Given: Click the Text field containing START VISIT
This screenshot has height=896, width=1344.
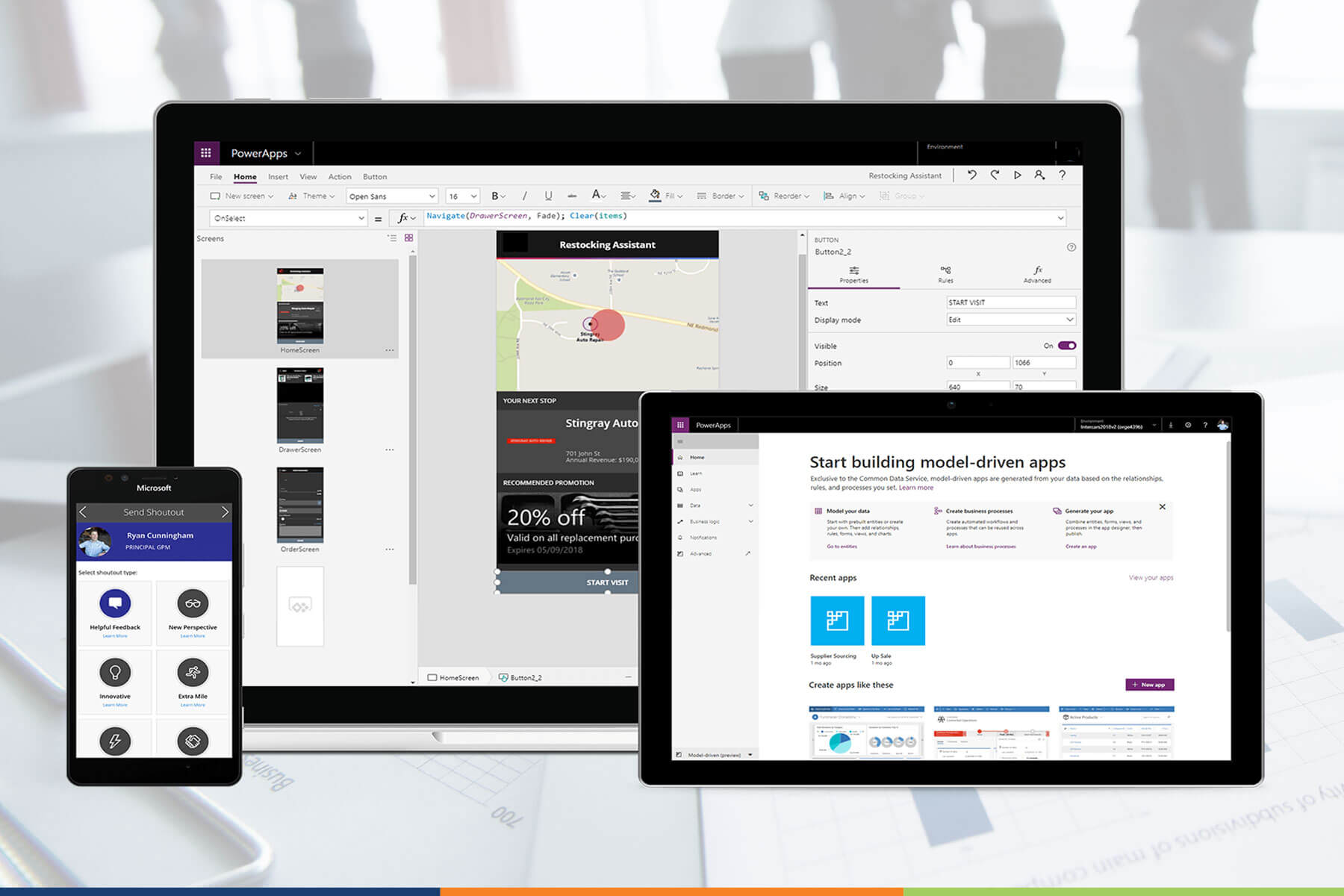Looking at the screenshot, I should point(1011,302).
